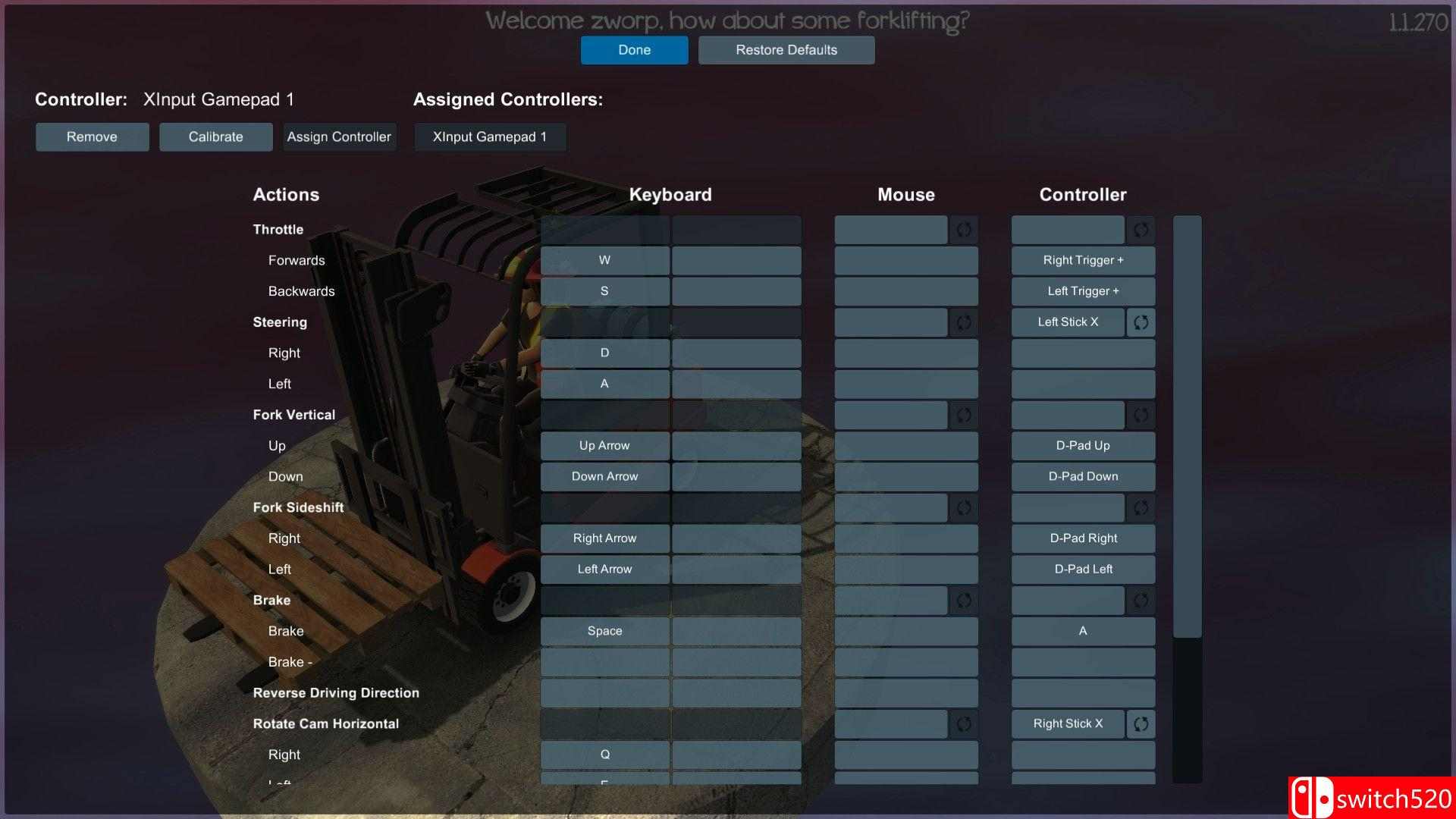Click invert icon in Fork Sideshift controller row
Image resolution: width=1456 pixels, height=819 pixels.
pos(1141,507)
